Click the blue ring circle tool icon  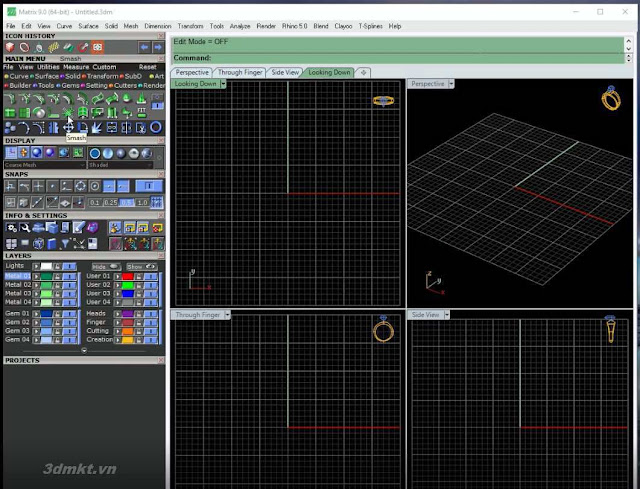[156, 128]
